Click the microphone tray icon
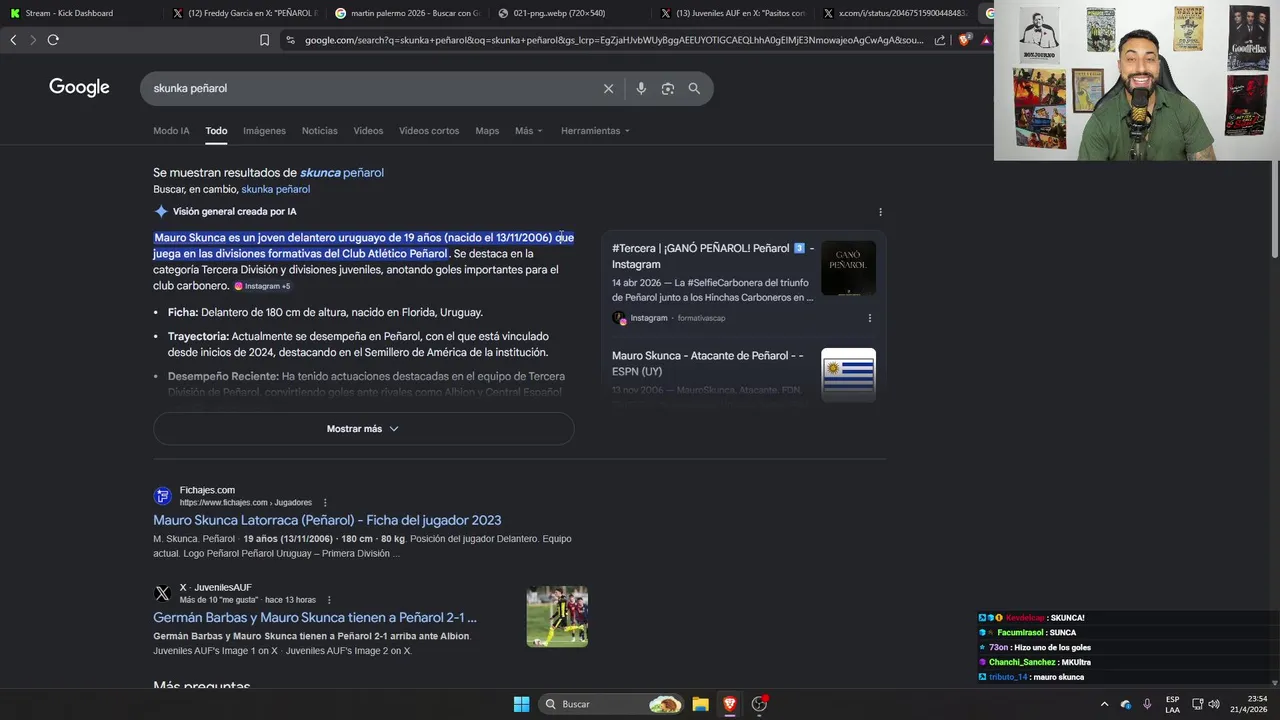This screenshot has width=1280, height=720. [1147, 704]
